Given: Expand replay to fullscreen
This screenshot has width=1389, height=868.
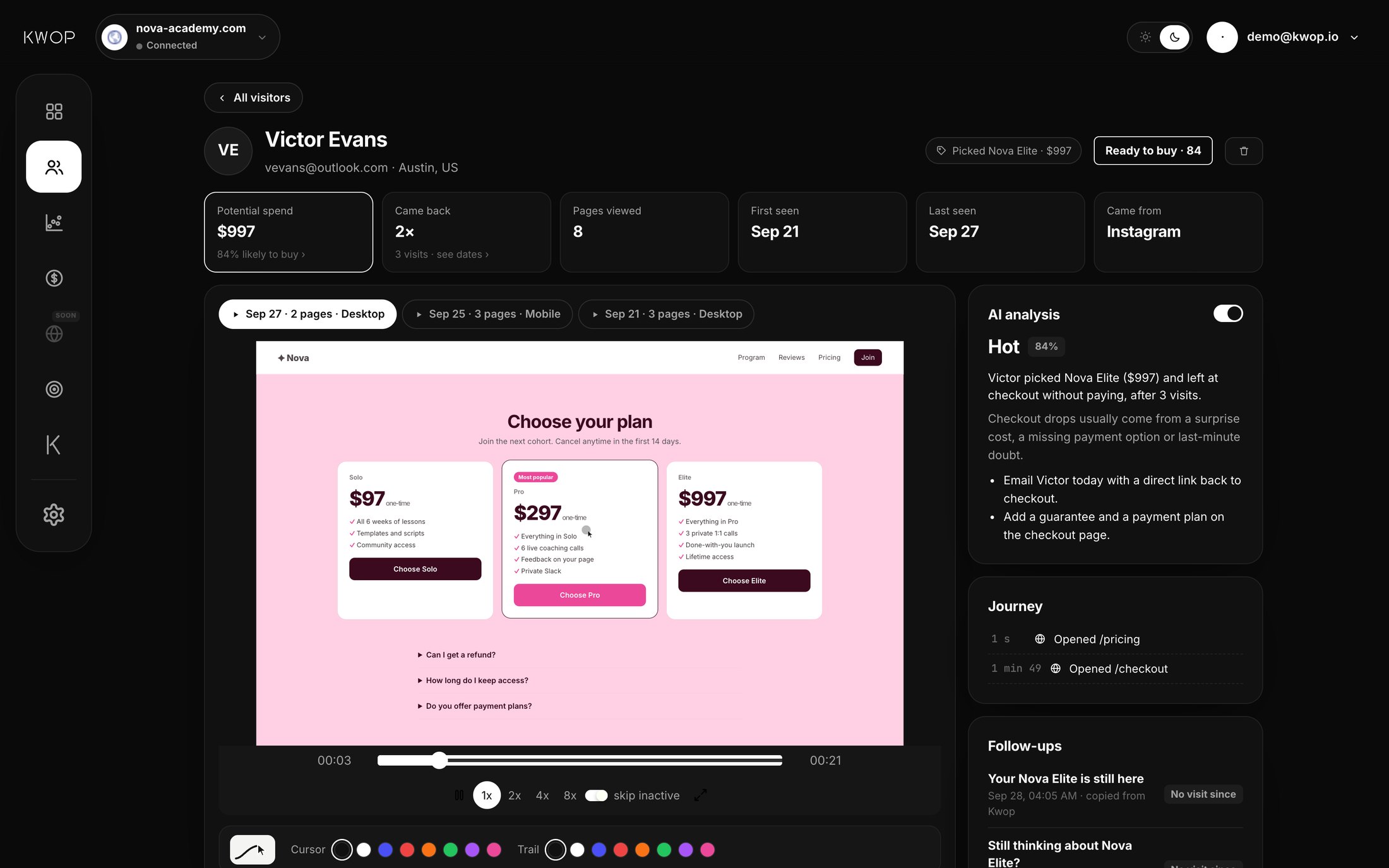Looking at the screenshot, I should 700,795.
